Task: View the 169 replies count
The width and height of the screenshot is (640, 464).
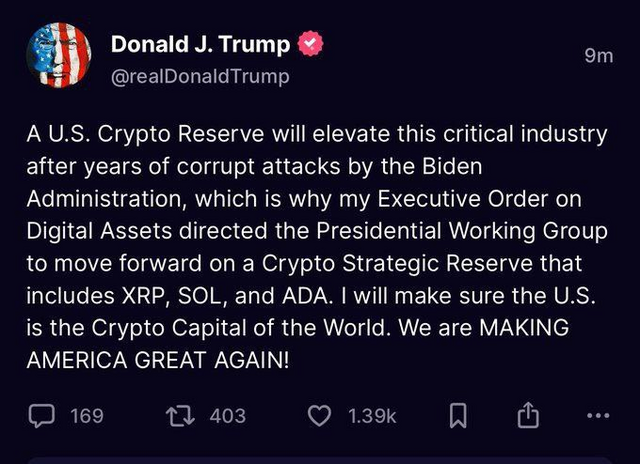Action: pyautogui.click(x=87, y=414)
